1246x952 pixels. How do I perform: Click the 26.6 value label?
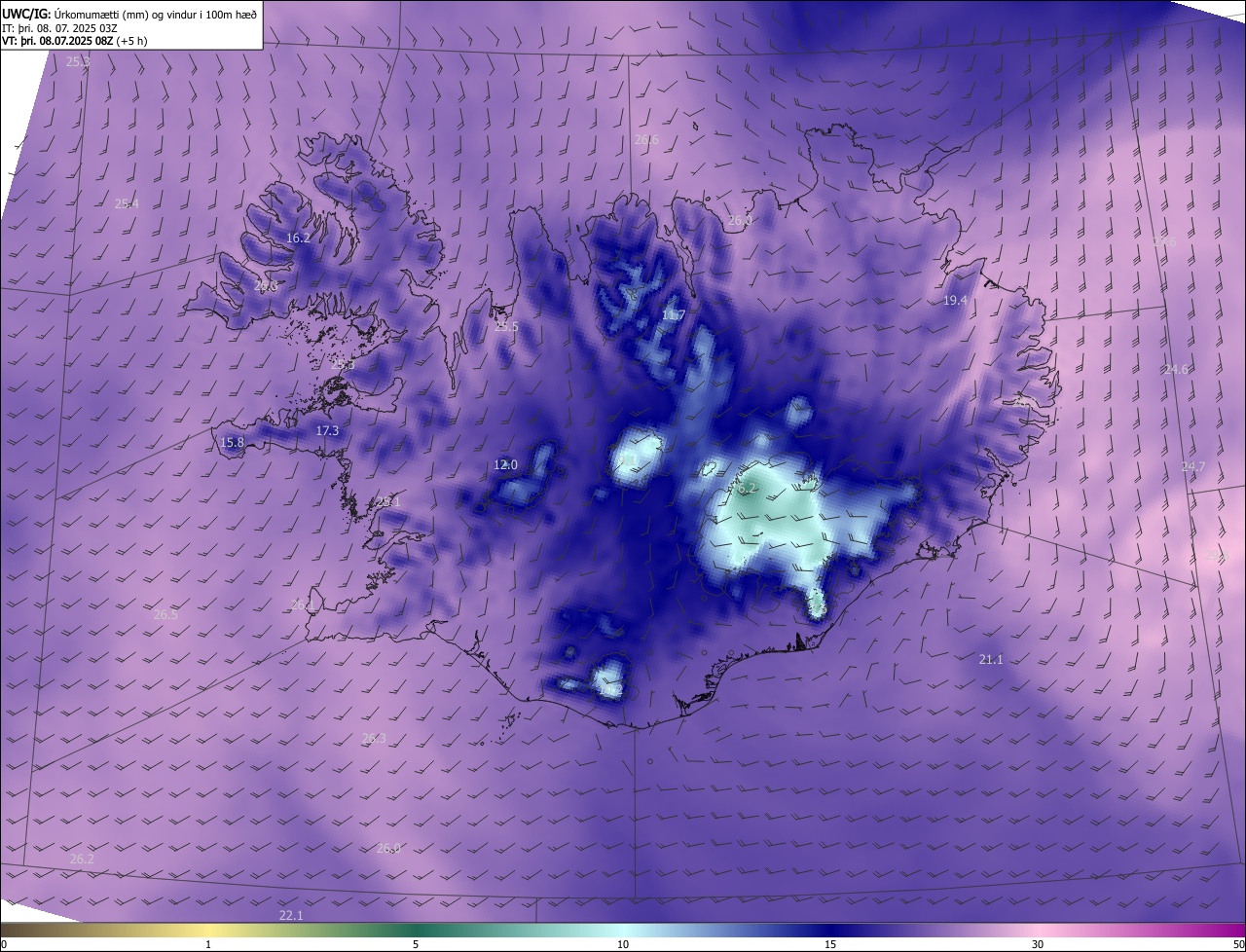[646, 139]
